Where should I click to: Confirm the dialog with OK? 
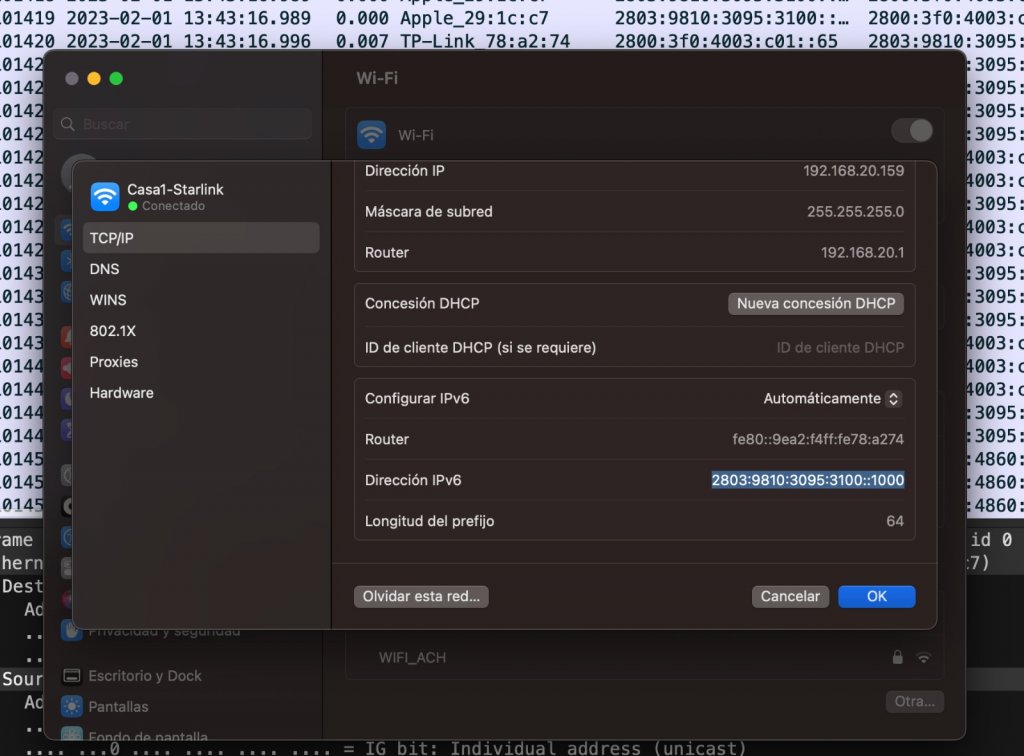click(x=876, y=597)
